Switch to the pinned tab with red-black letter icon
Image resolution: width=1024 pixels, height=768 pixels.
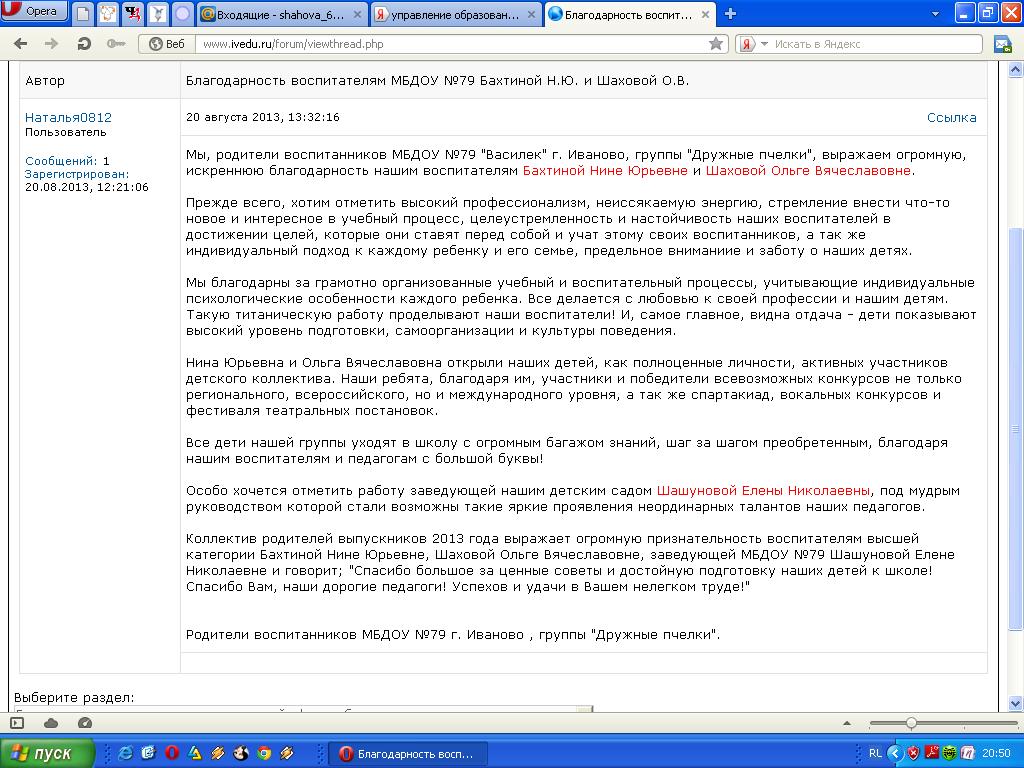pyautogui.click(x=133, y=14)
